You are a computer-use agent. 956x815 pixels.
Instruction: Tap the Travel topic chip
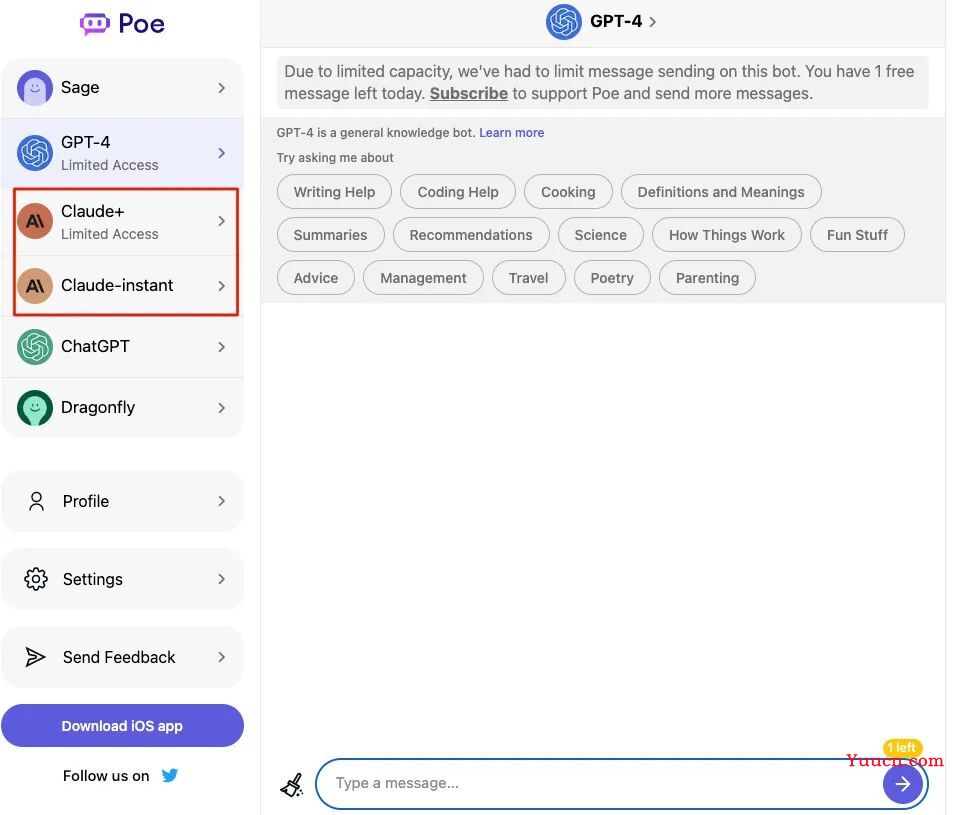coord(529,278)
